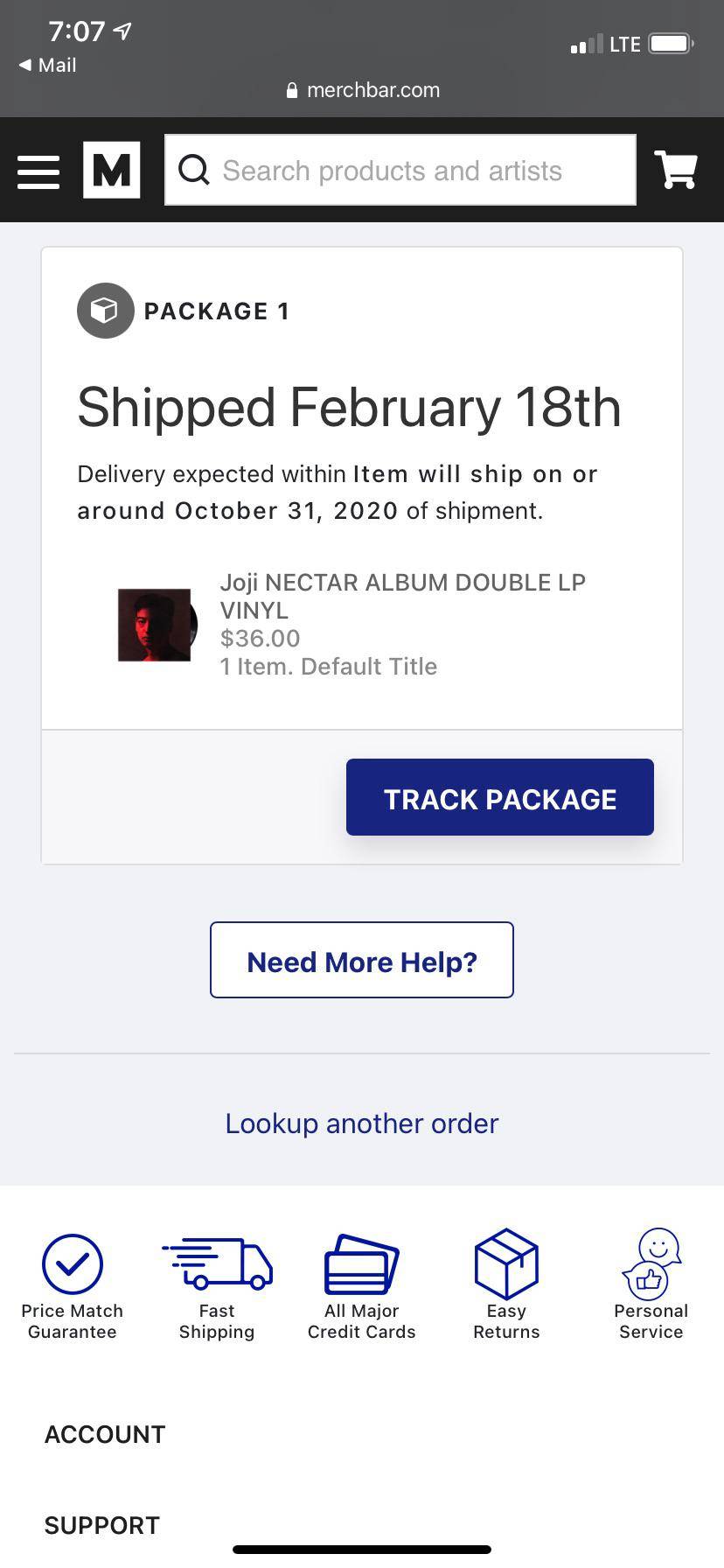Screen dimensions: 724x1568
Task: Expand the SUPPORT footer section
Action: [x=102, y=1526]
